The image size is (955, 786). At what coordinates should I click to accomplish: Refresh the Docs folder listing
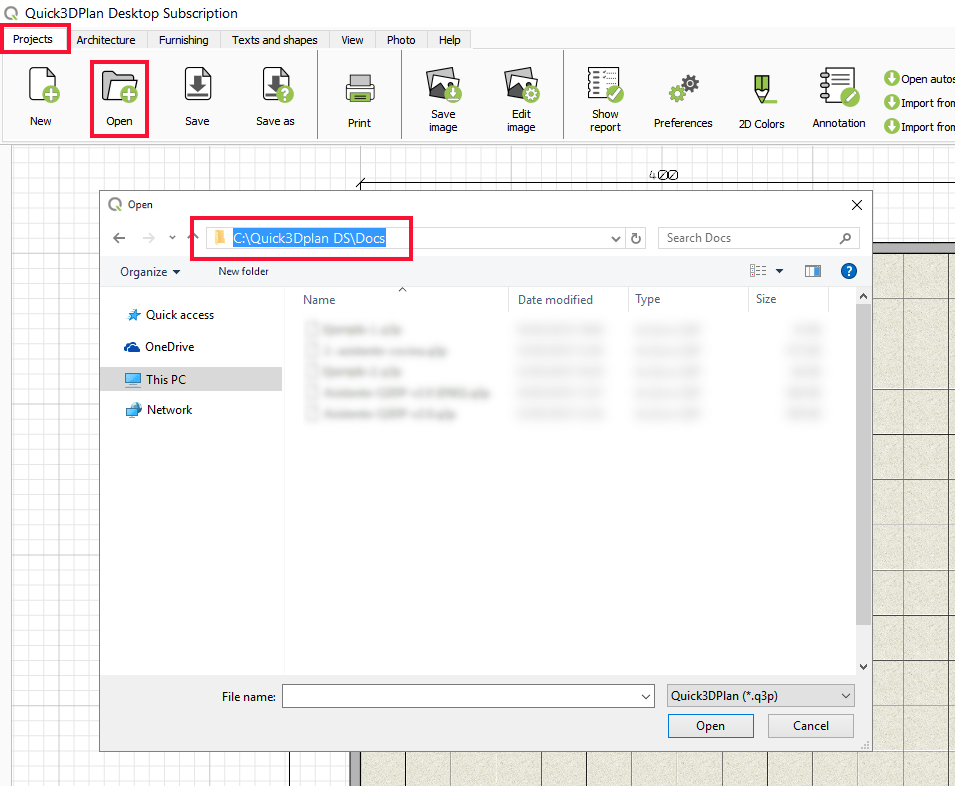[636, 238]
